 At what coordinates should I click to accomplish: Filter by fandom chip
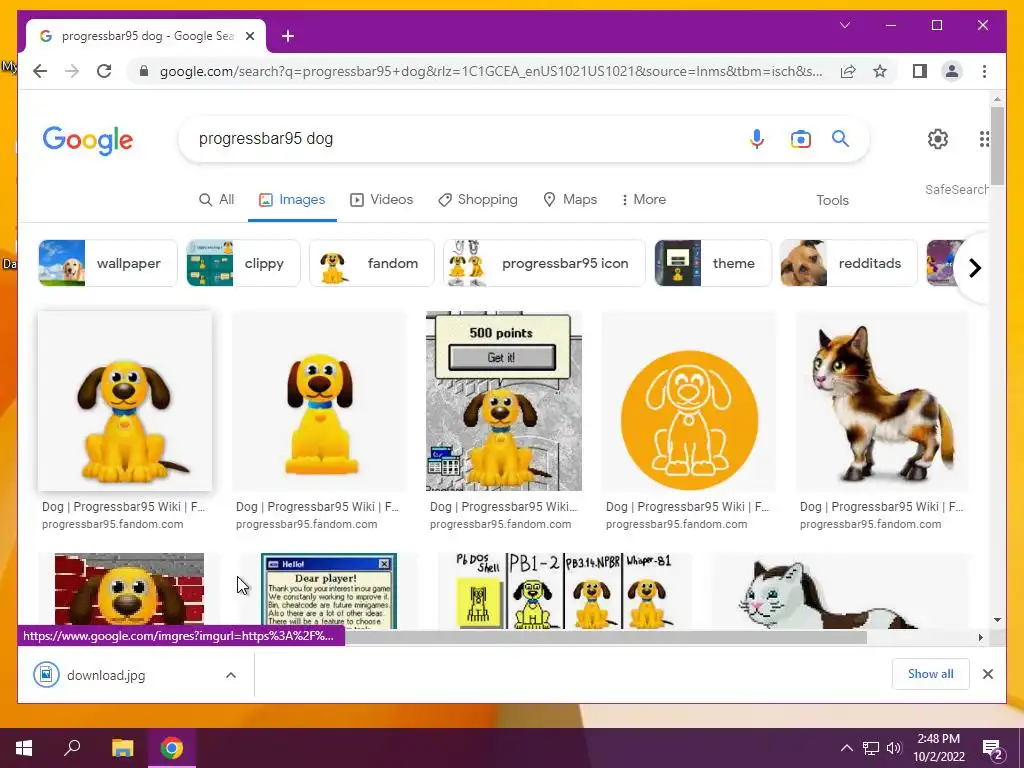click(x=372, y=263)
